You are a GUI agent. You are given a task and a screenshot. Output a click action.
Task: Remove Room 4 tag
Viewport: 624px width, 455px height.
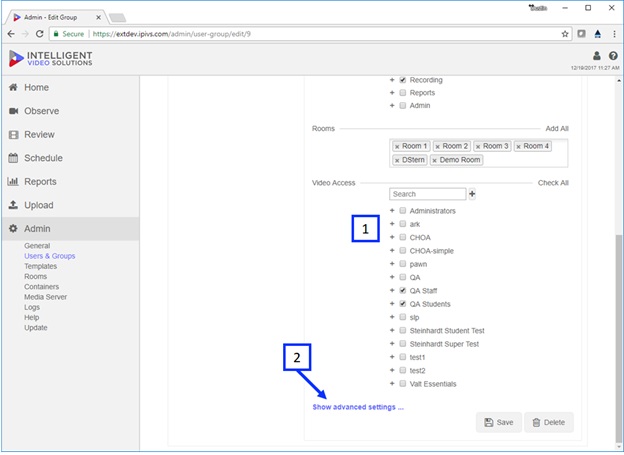519,146
